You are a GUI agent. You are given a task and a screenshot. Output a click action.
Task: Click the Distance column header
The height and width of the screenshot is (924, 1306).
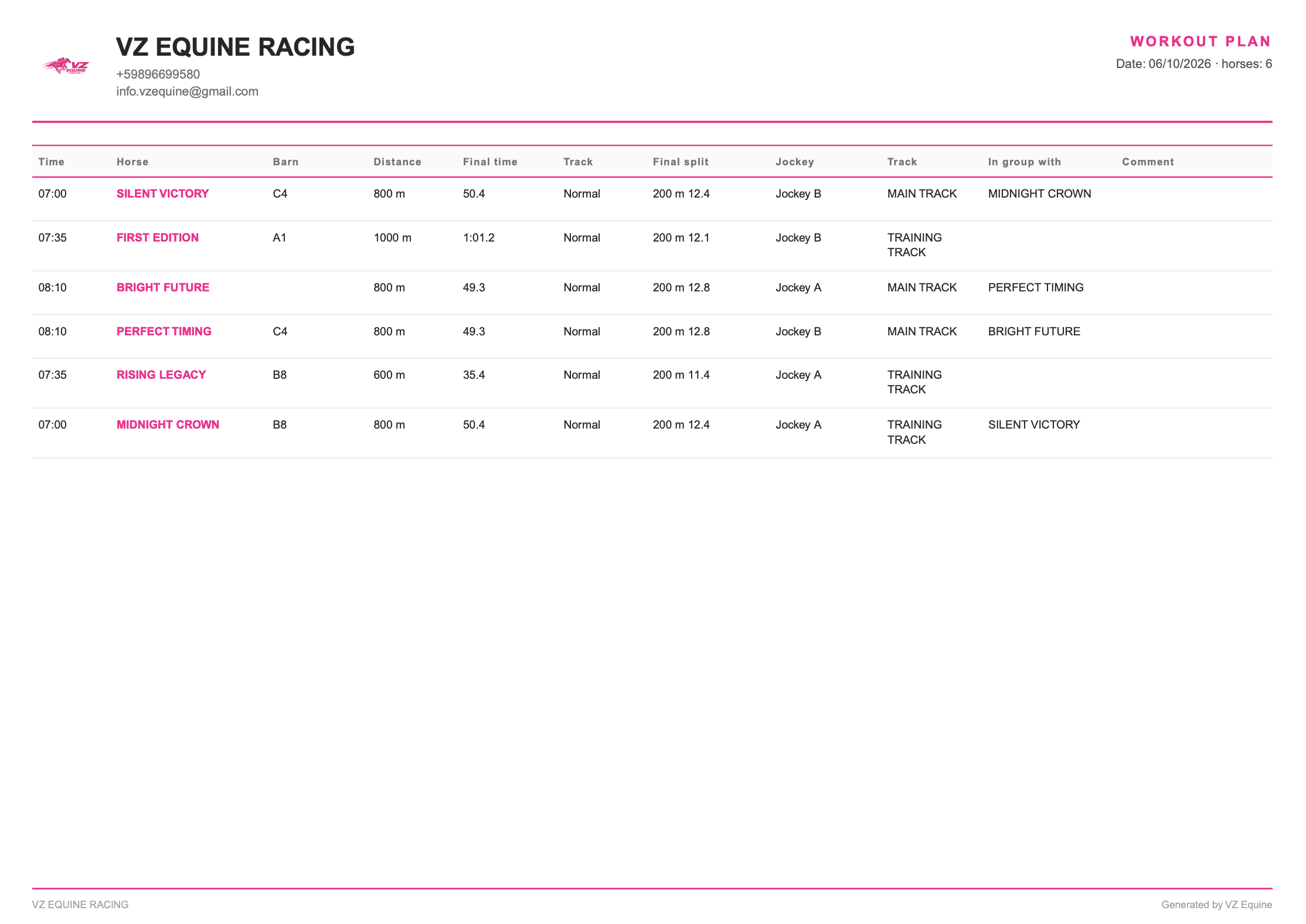pos(397,162)
